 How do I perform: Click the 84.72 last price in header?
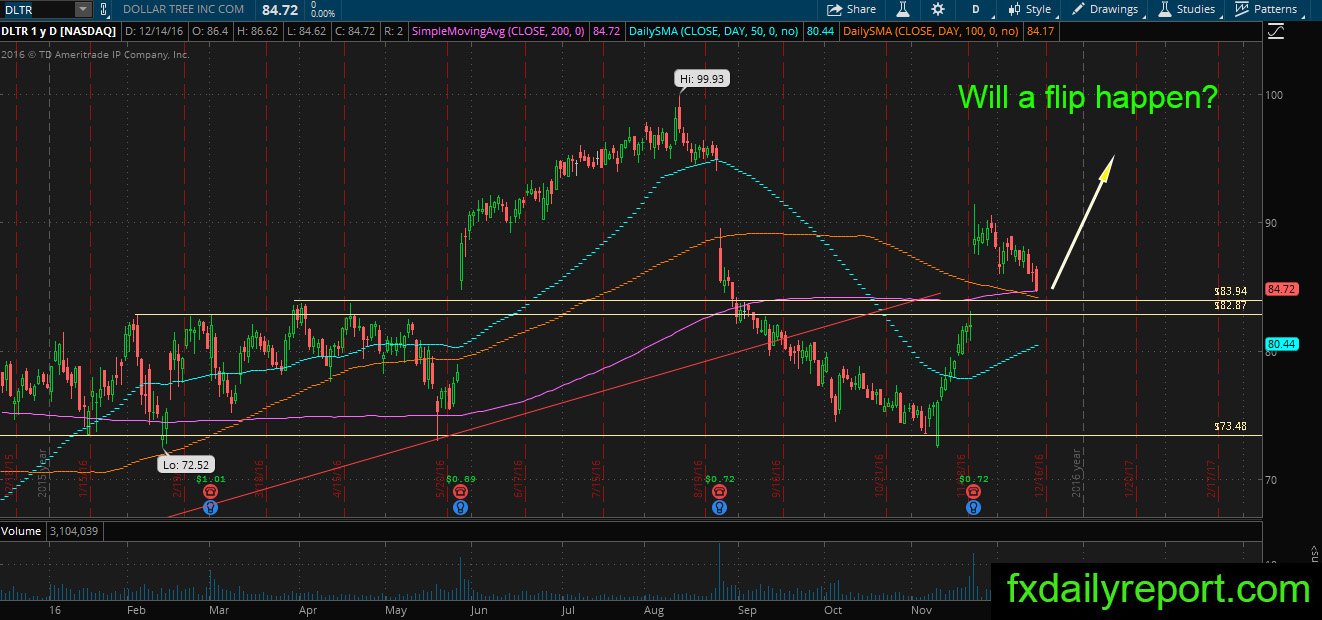(281, 9)
